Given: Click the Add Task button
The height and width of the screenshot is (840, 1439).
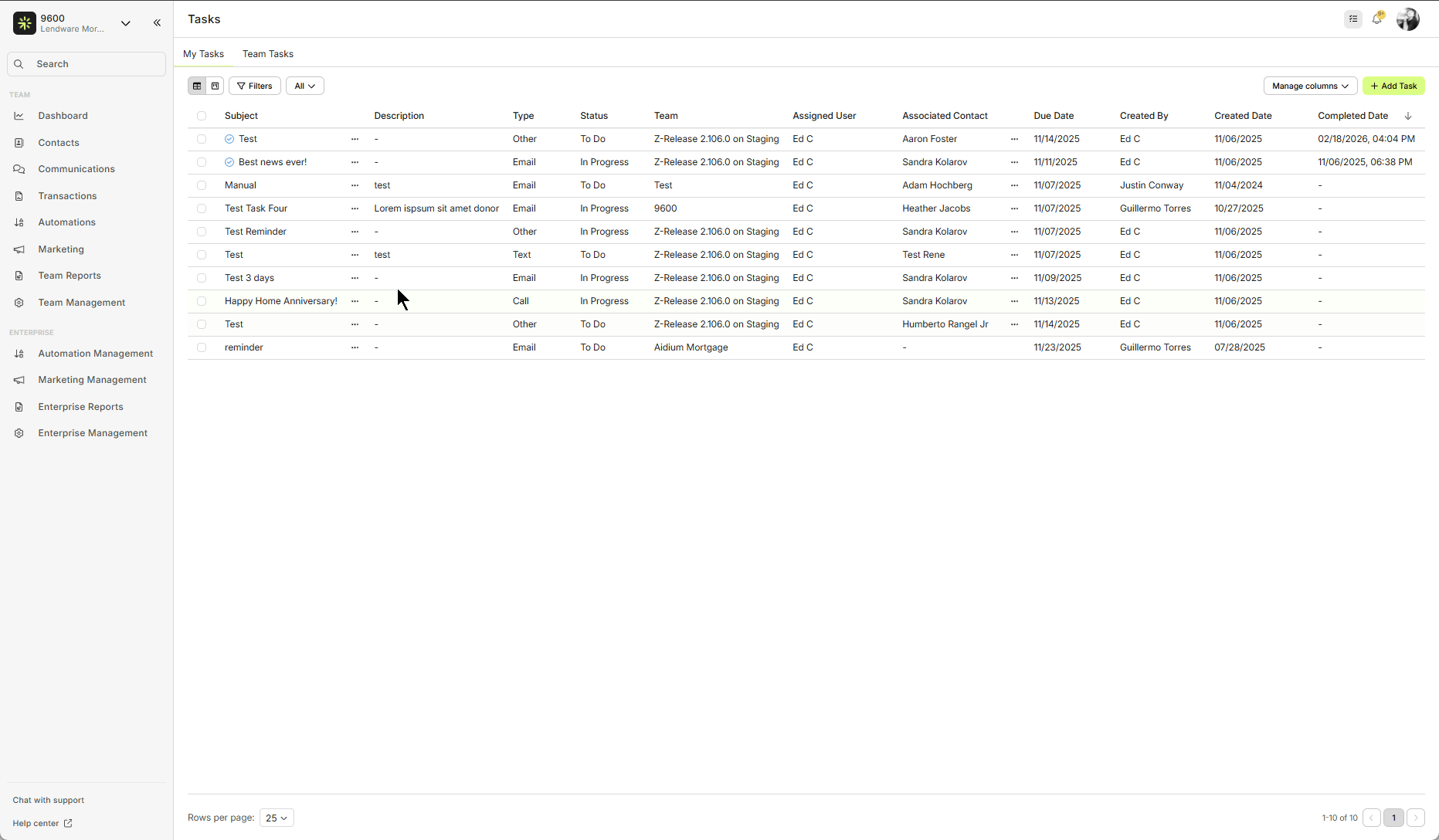Looking at the screenshot, I should (x=1393, y=86).
